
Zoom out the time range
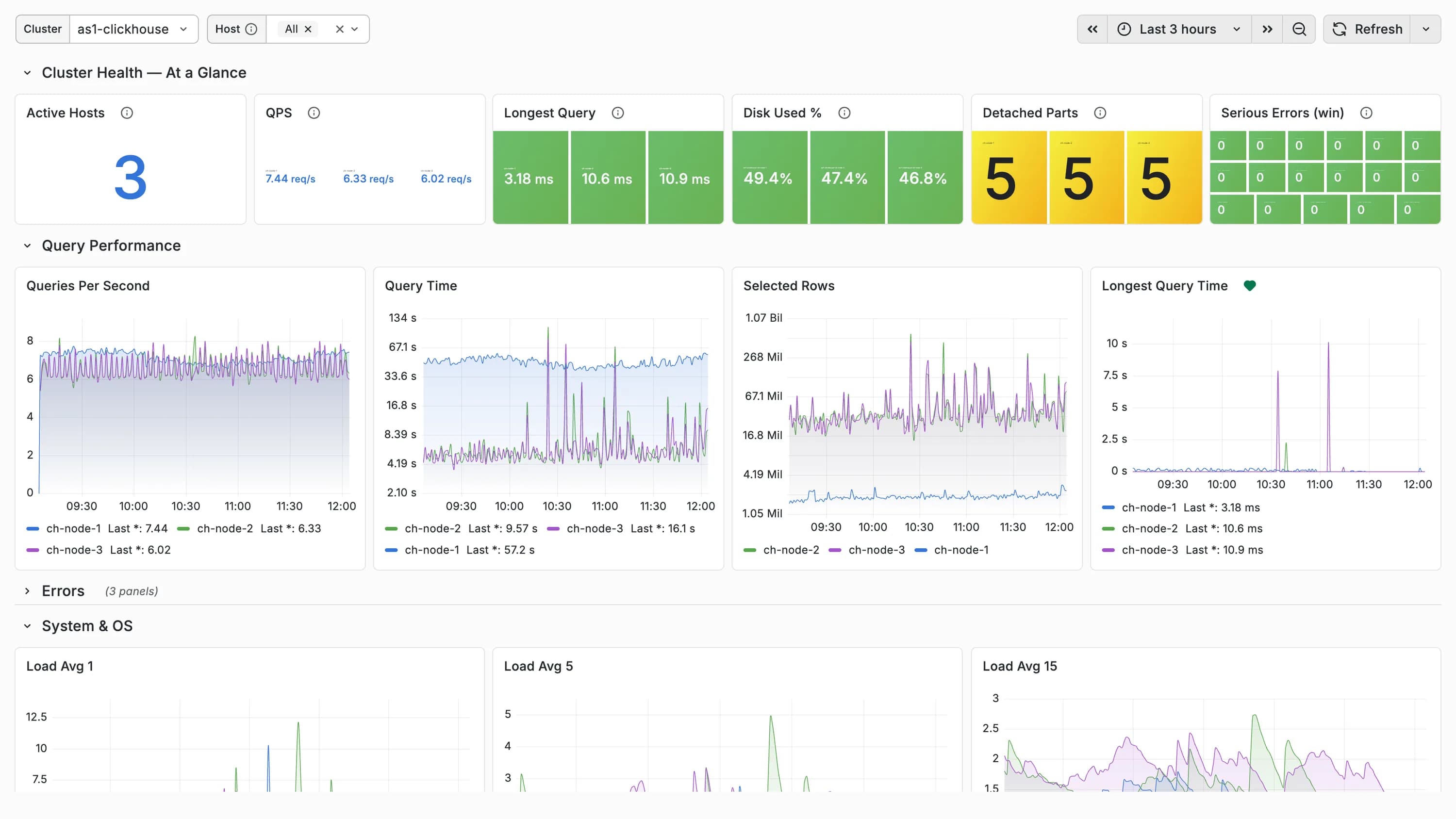(x=1299, y=29)
